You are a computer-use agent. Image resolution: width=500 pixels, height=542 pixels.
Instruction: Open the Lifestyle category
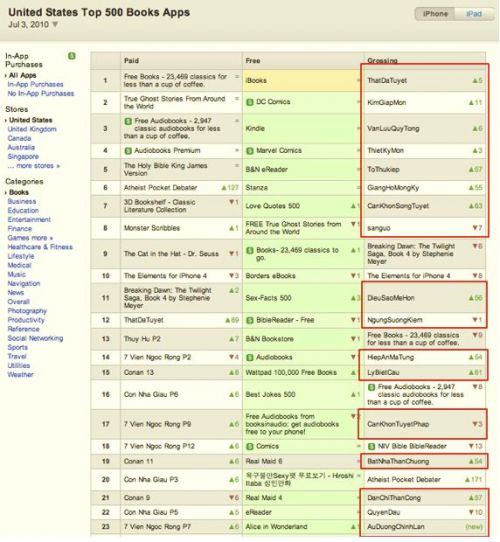(21, 256)
